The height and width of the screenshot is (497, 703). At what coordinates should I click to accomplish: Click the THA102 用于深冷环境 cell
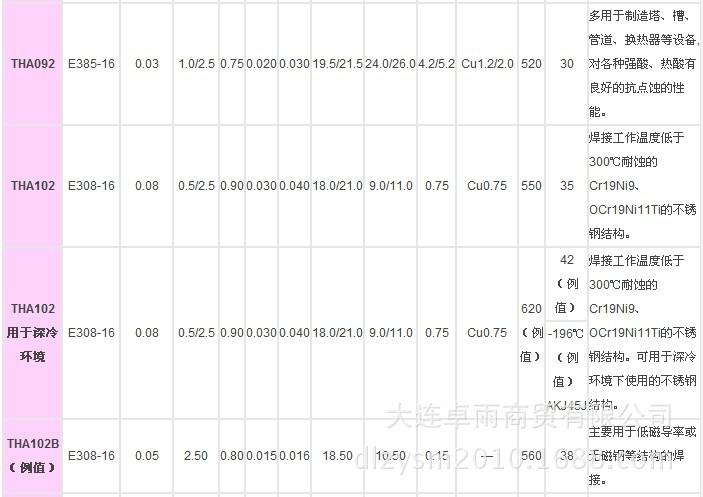point(32,332)
